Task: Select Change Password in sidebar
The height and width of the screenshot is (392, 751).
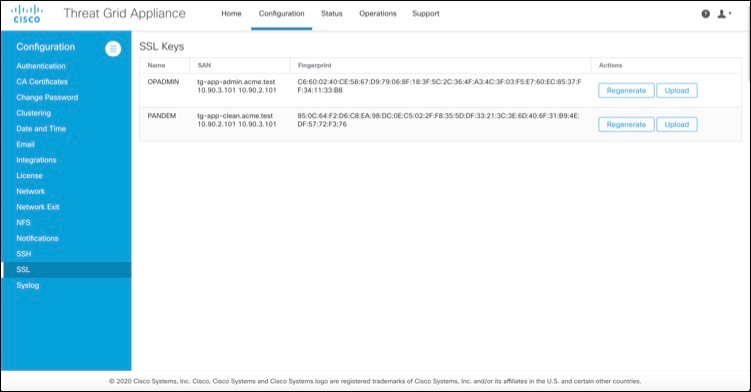Action: tap(47, 97)
